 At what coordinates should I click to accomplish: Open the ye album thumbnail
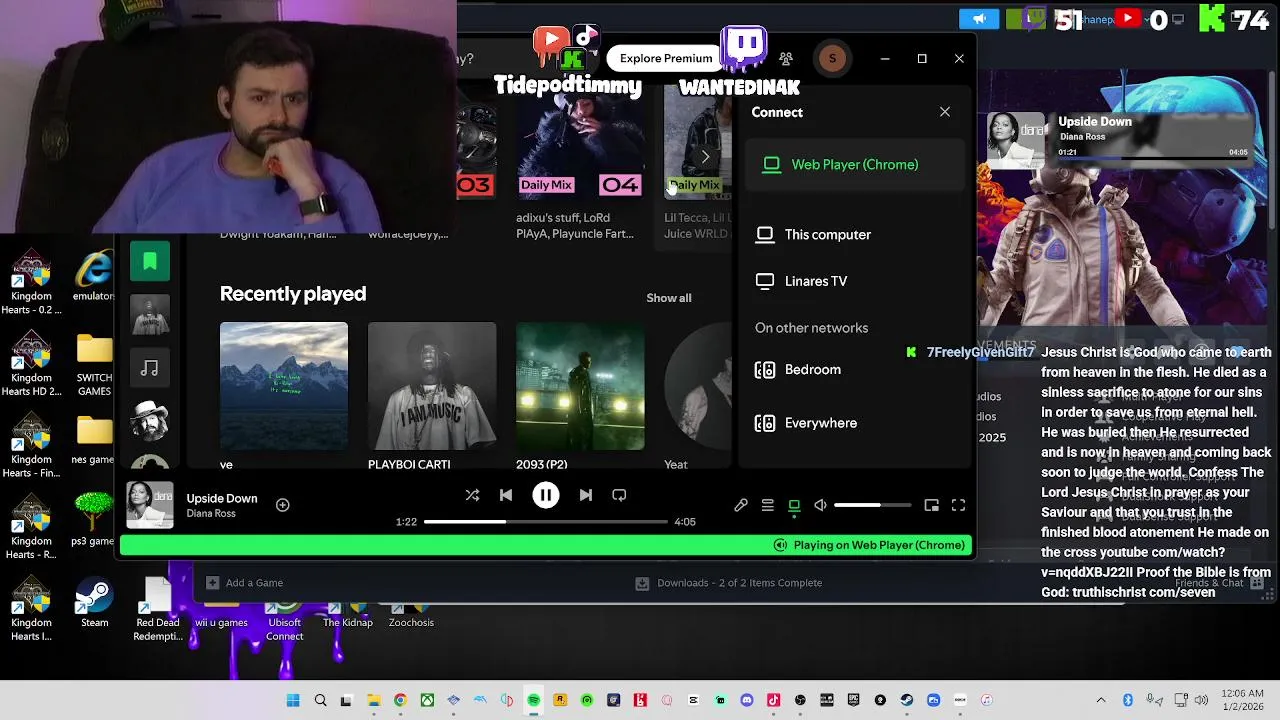(284, 386)
